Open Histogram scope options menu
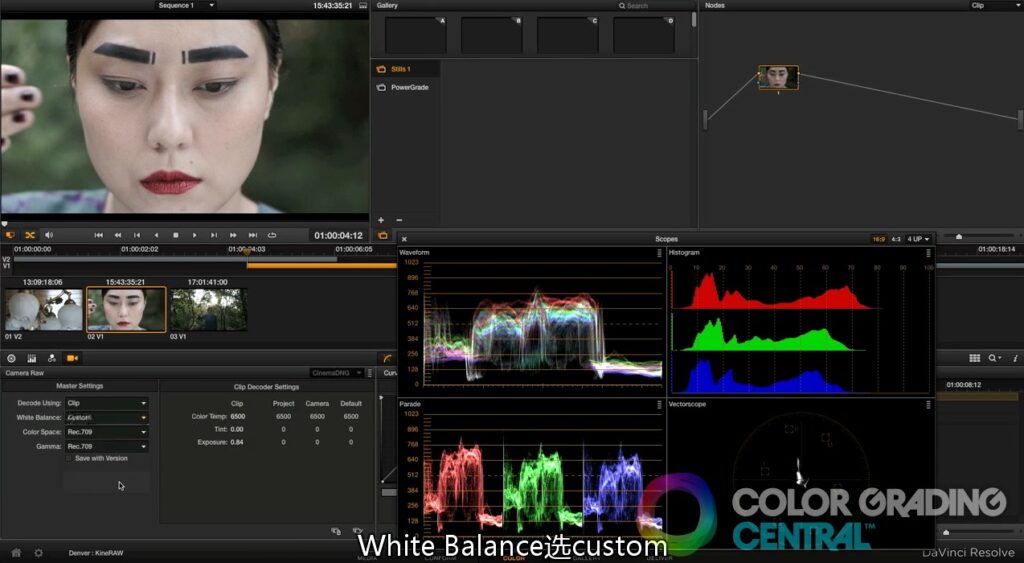Screen dimensions: 1024x563 tap(928, 253)
